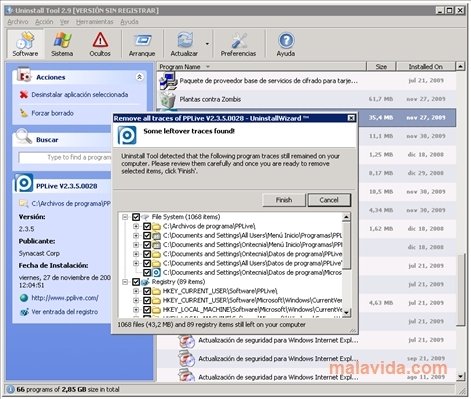This screenshot has height=399, width=471.
Task: Click the Registry tree node icon
Action: pyautogui.click(x=145, y=282)
